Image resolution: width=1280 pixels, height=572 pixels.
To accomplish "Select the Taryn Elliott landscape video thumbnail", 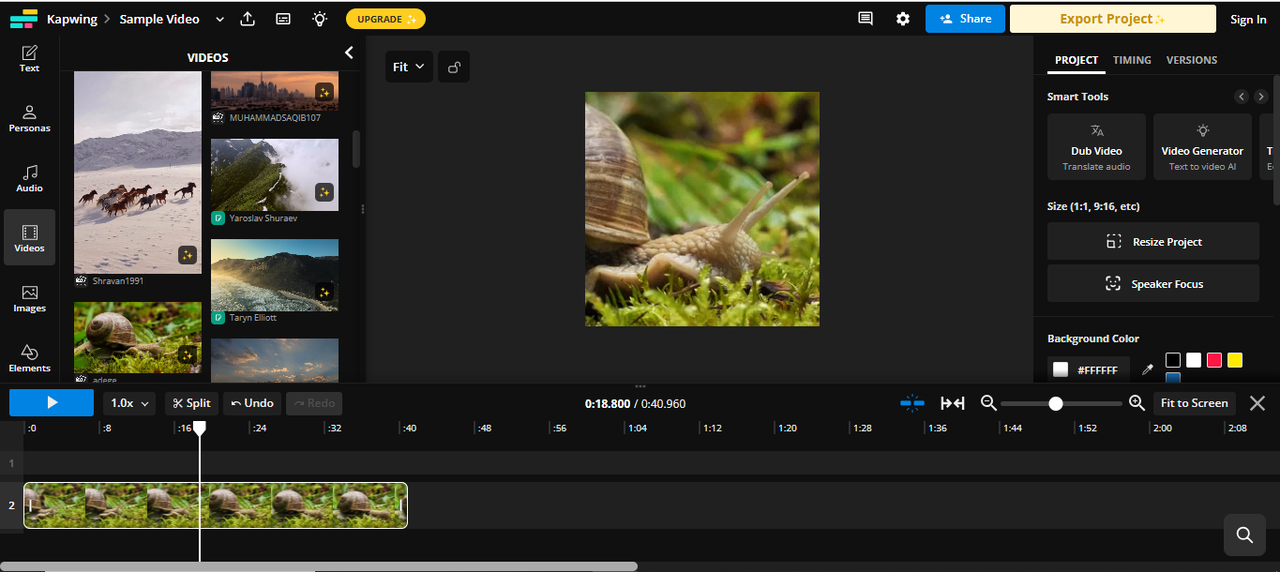I will [274, 275].
